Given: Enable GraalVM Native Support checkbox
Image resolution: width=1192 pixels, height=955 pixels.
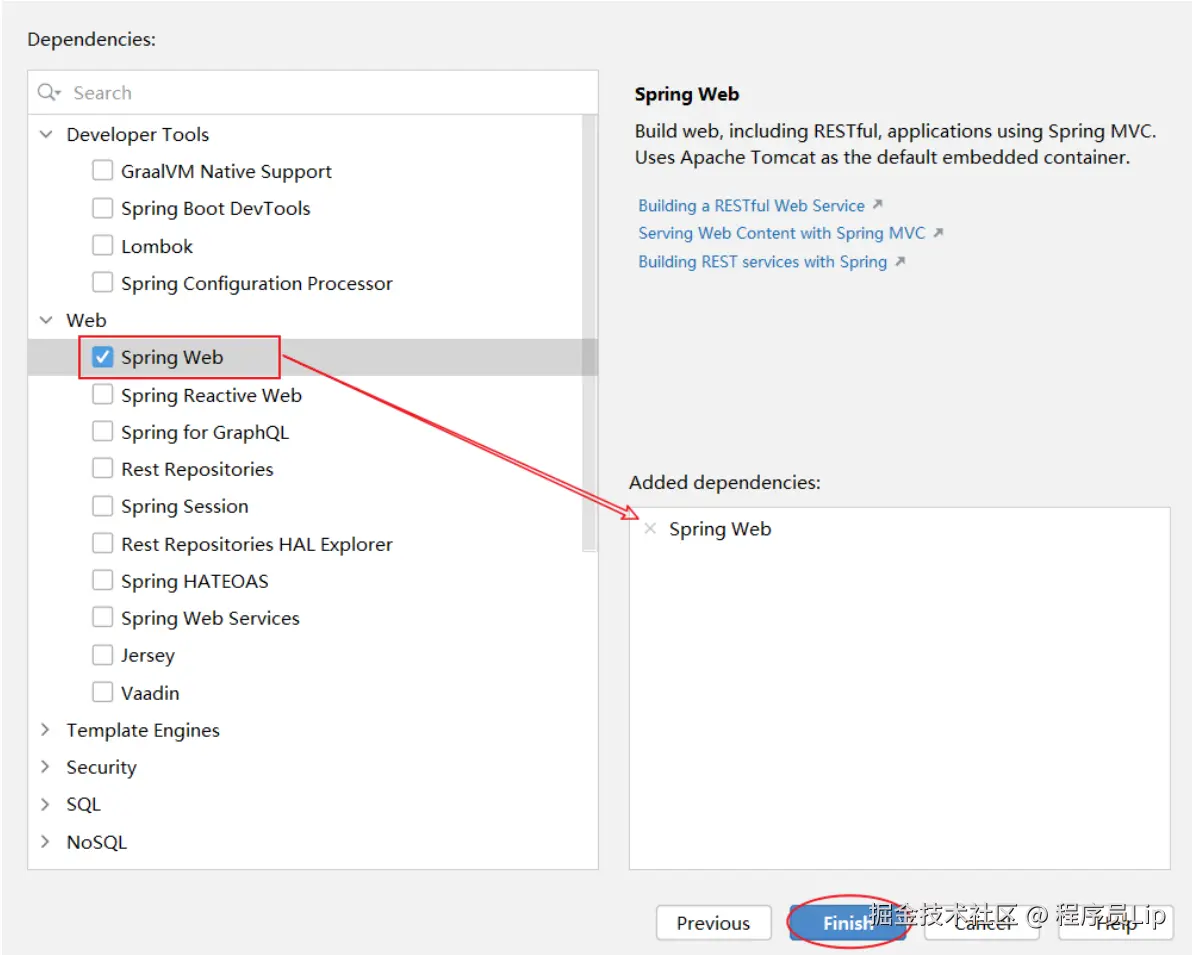Looking at the screenshot, I should pos(103,170).
